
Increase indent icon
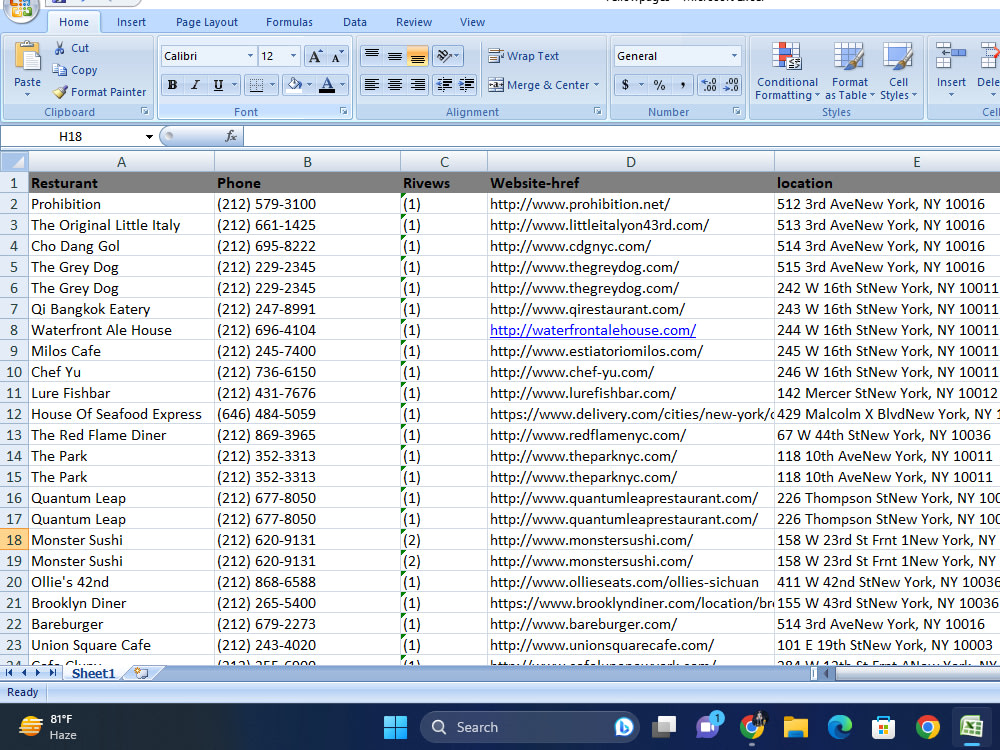coord(467,85)
